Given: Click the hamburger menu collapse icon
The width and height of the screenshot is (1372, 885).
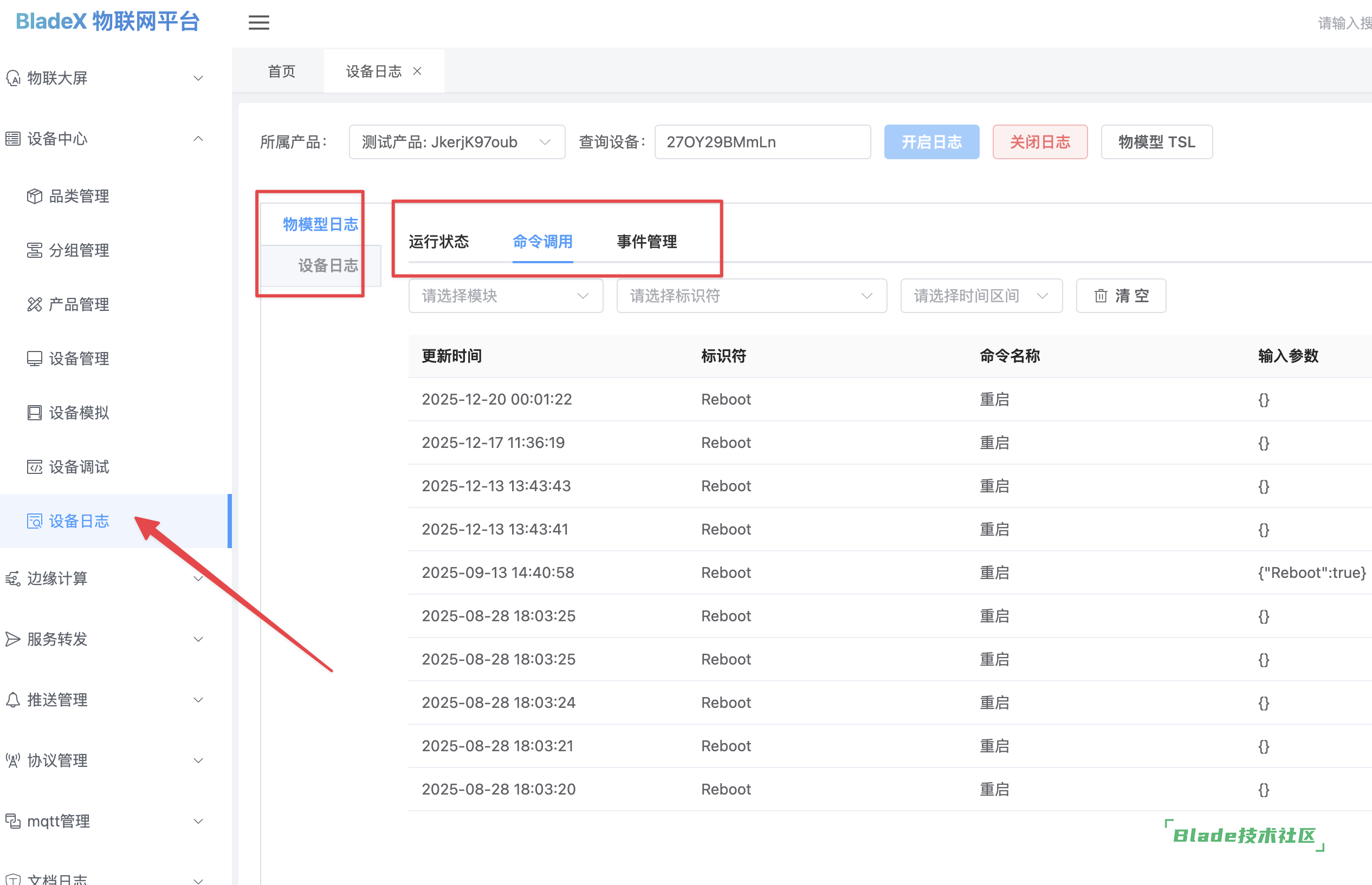Looking at the screenshot, I should 258,22.
